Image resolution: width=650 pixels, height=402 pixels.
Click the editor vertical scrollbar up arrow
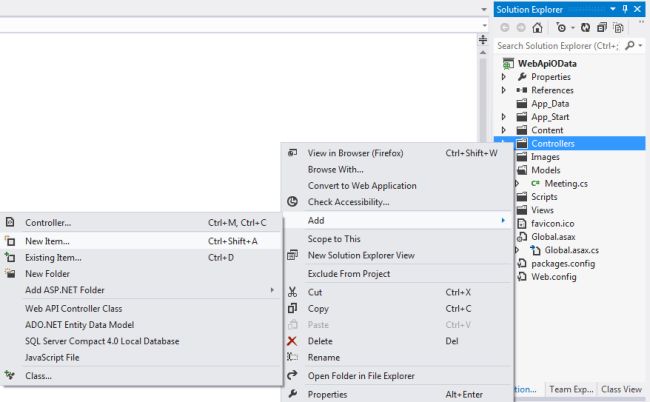click(483, 53)
